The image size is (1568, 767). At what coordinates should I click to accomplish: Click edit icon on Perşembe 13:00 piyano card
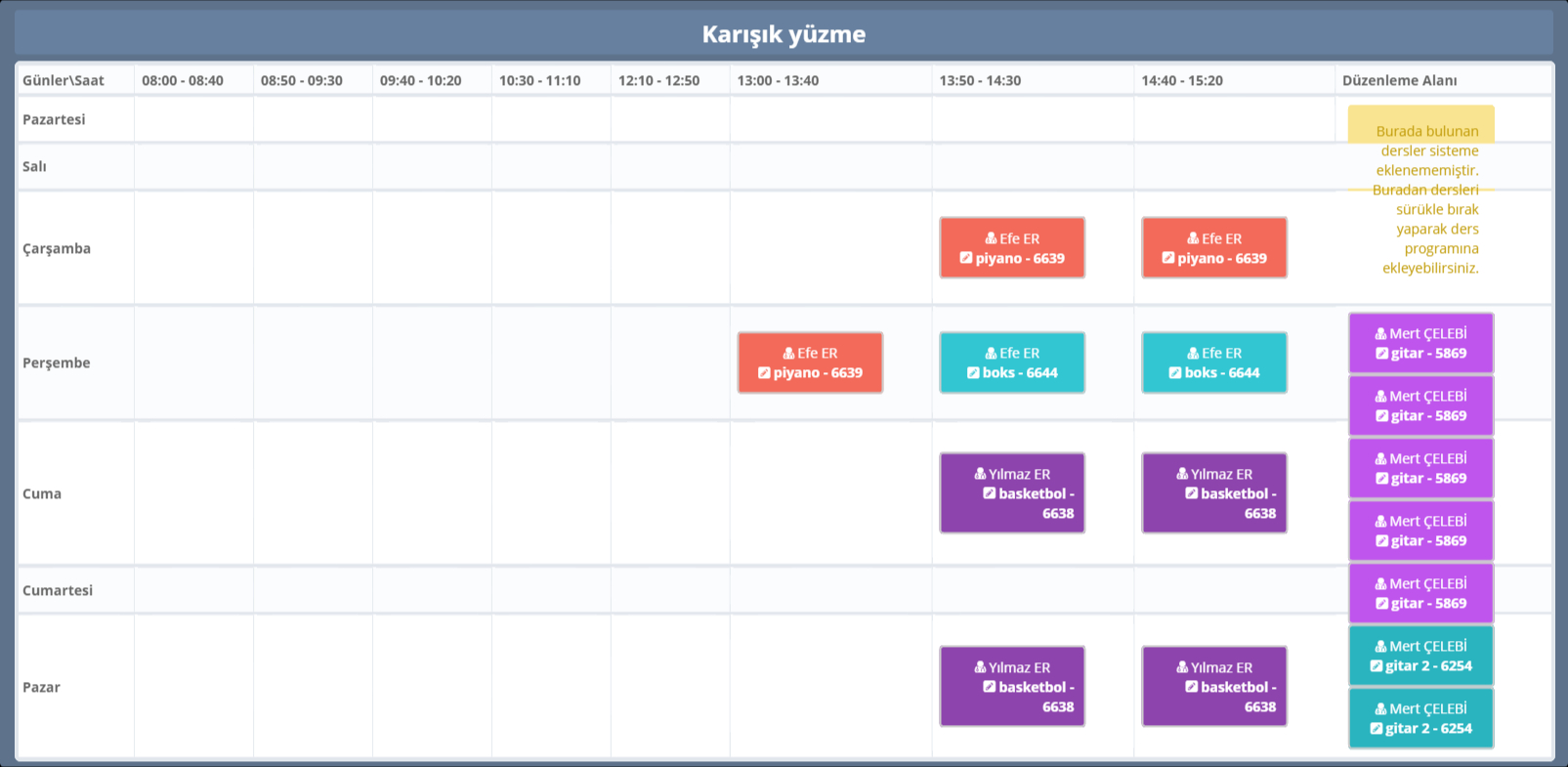[764, 373]
